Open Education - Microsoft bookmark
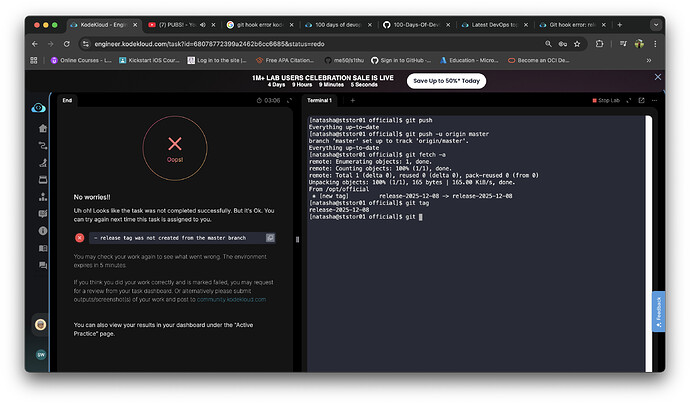 click(469, 61)
